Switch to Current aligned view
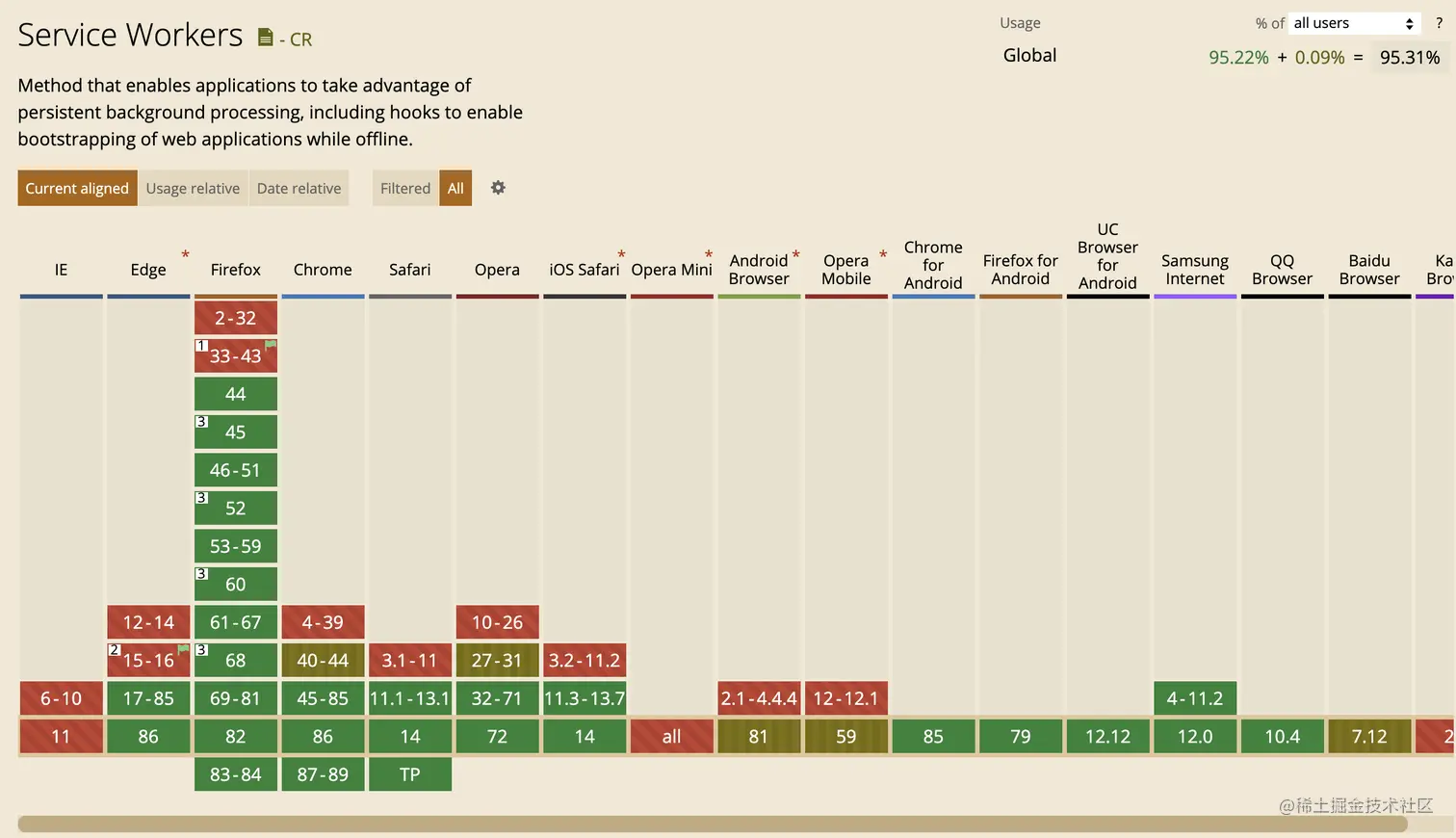This screenshot has width=1456, height=838. tap(77, 189)
